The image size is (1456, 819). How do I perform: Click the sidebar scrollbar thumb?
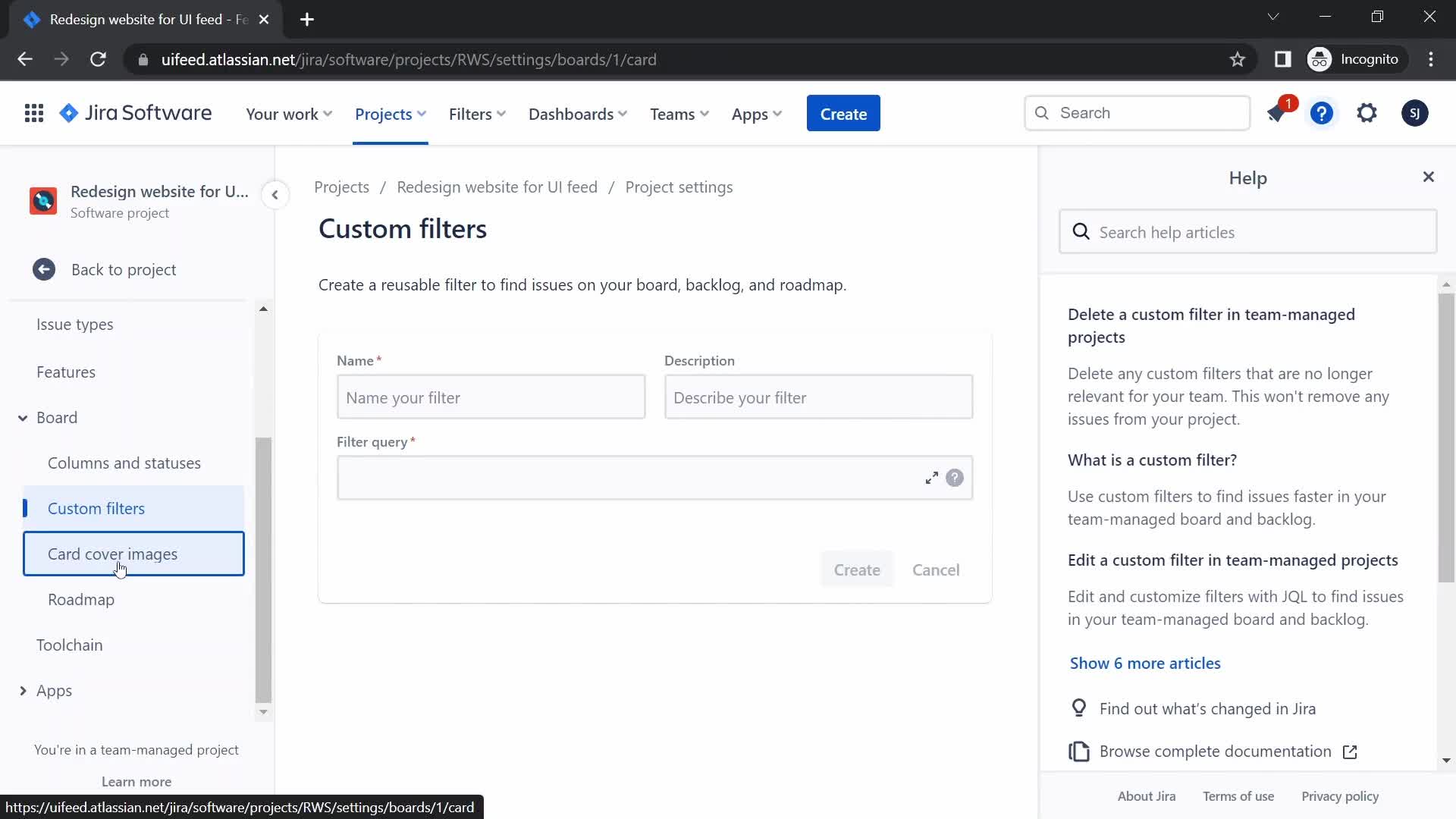[263, 570]
